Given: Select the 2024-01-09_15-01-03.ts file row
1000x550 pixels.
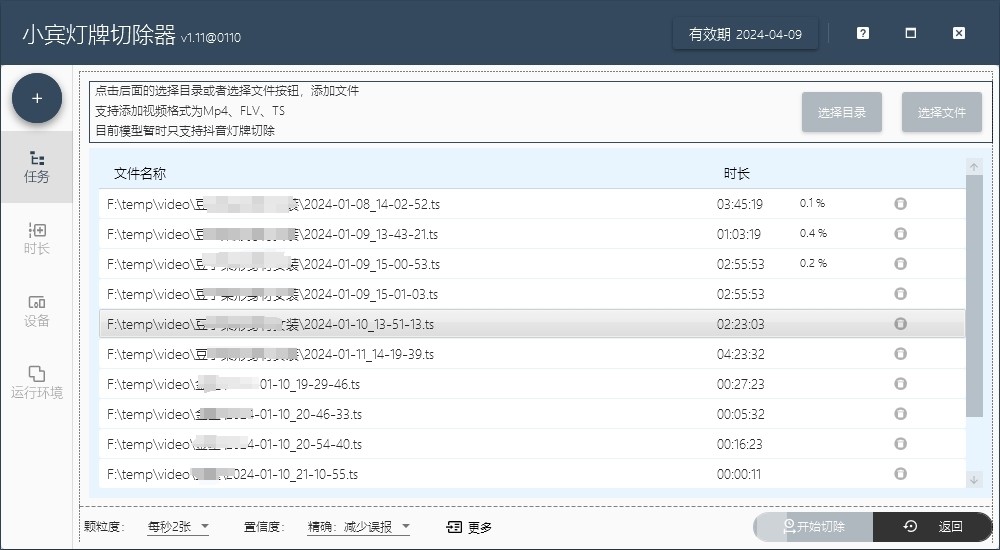Looking at the screenshot, I should tap(400, 294).
